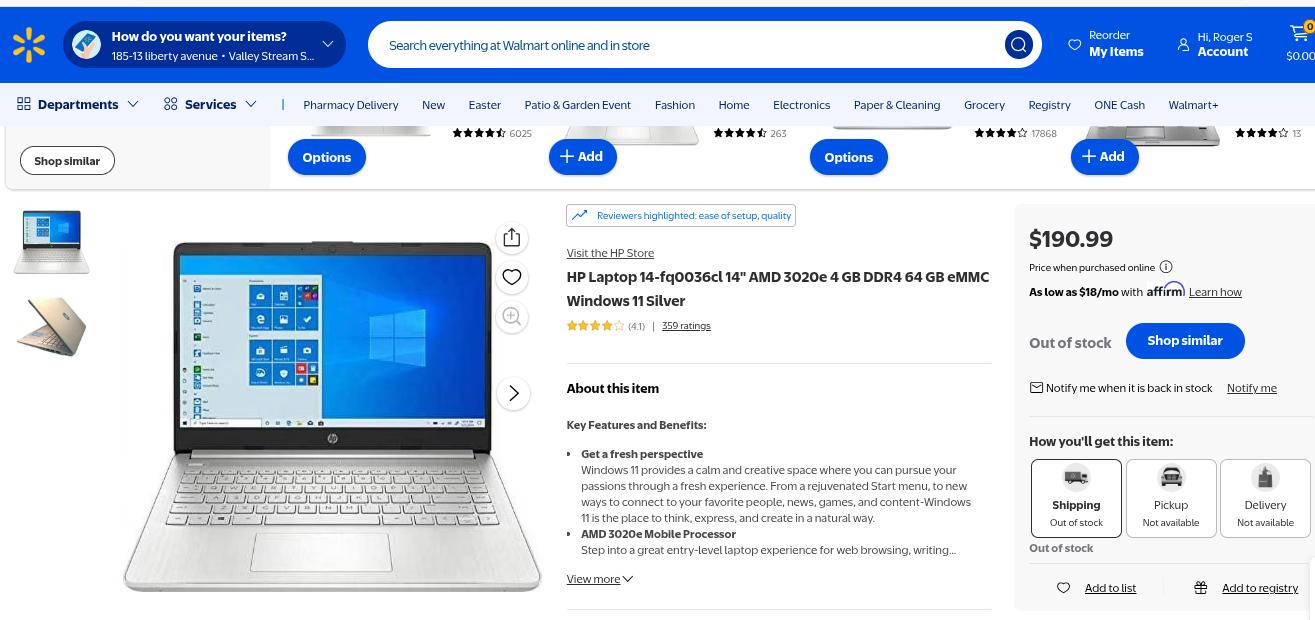Open the Pharmacy Delivery navigation item
This screenshot has width=1315, height=620.
350,105
